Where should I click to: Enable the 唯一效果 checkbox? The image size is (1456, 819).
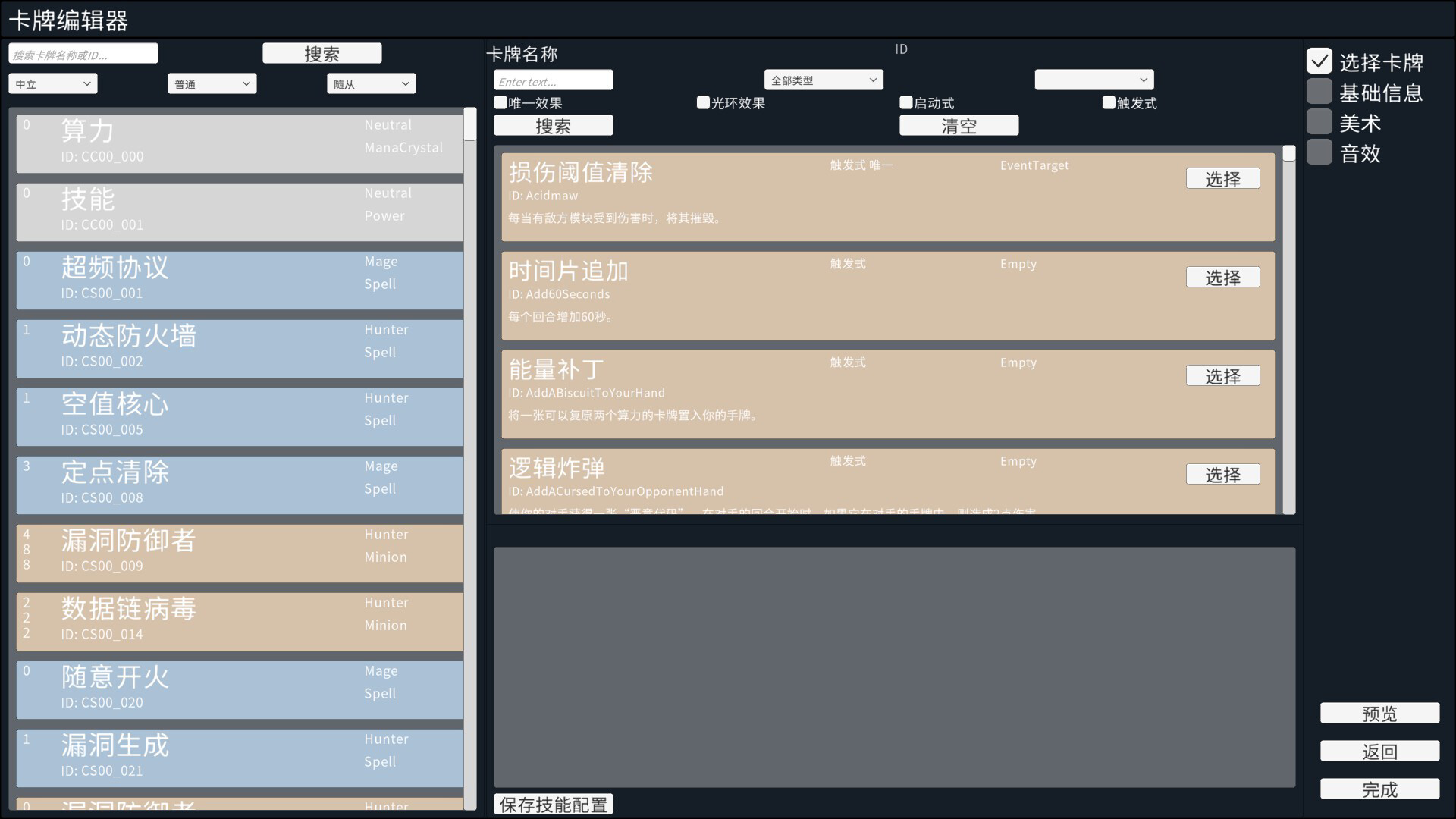500,102
